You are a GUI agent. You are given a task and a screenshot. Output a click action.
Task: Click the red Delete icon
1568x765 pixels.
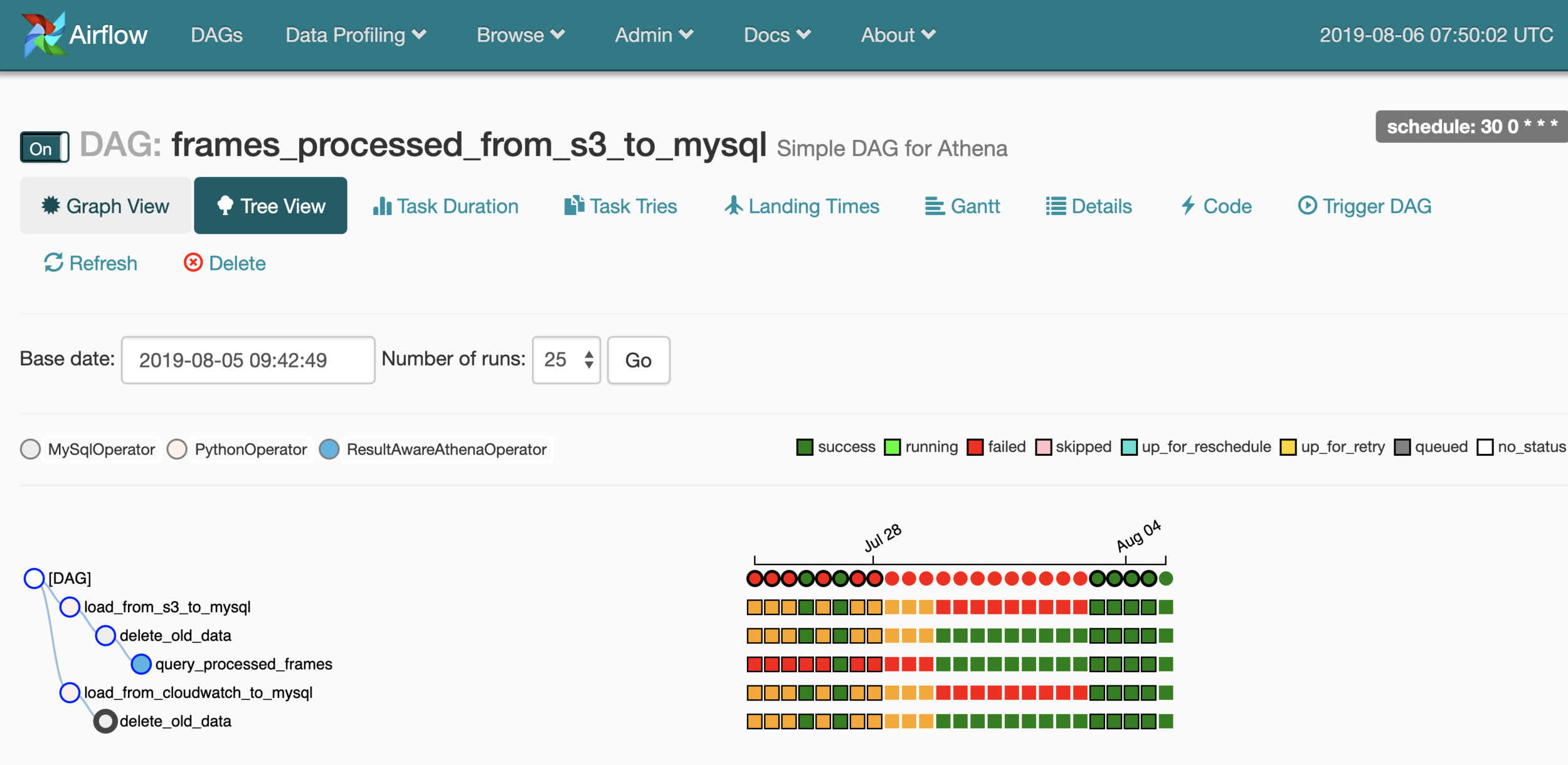pos(193,263)
